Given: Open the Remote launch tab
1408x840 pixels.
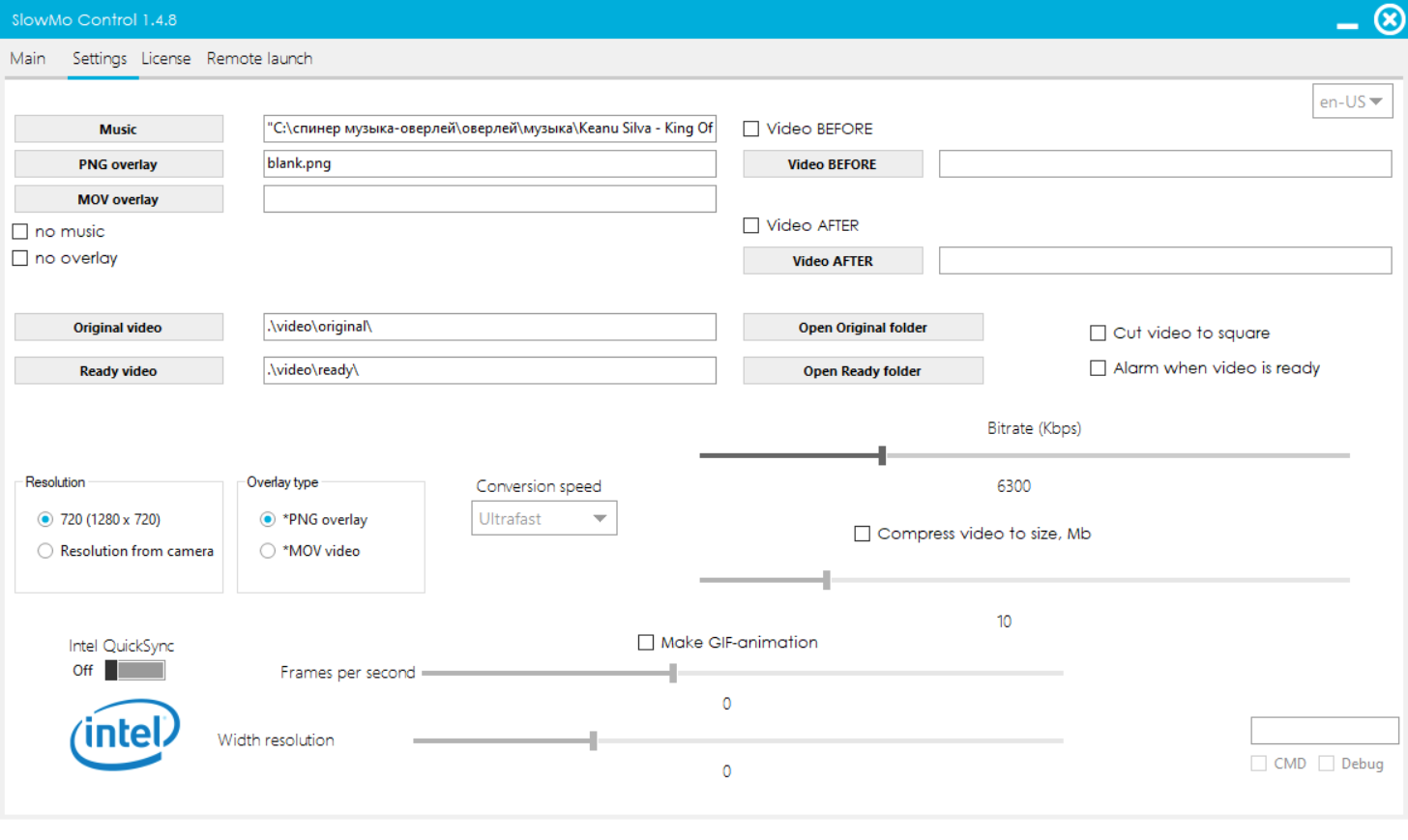Looking at the screenshot, I should coord(259,59).
